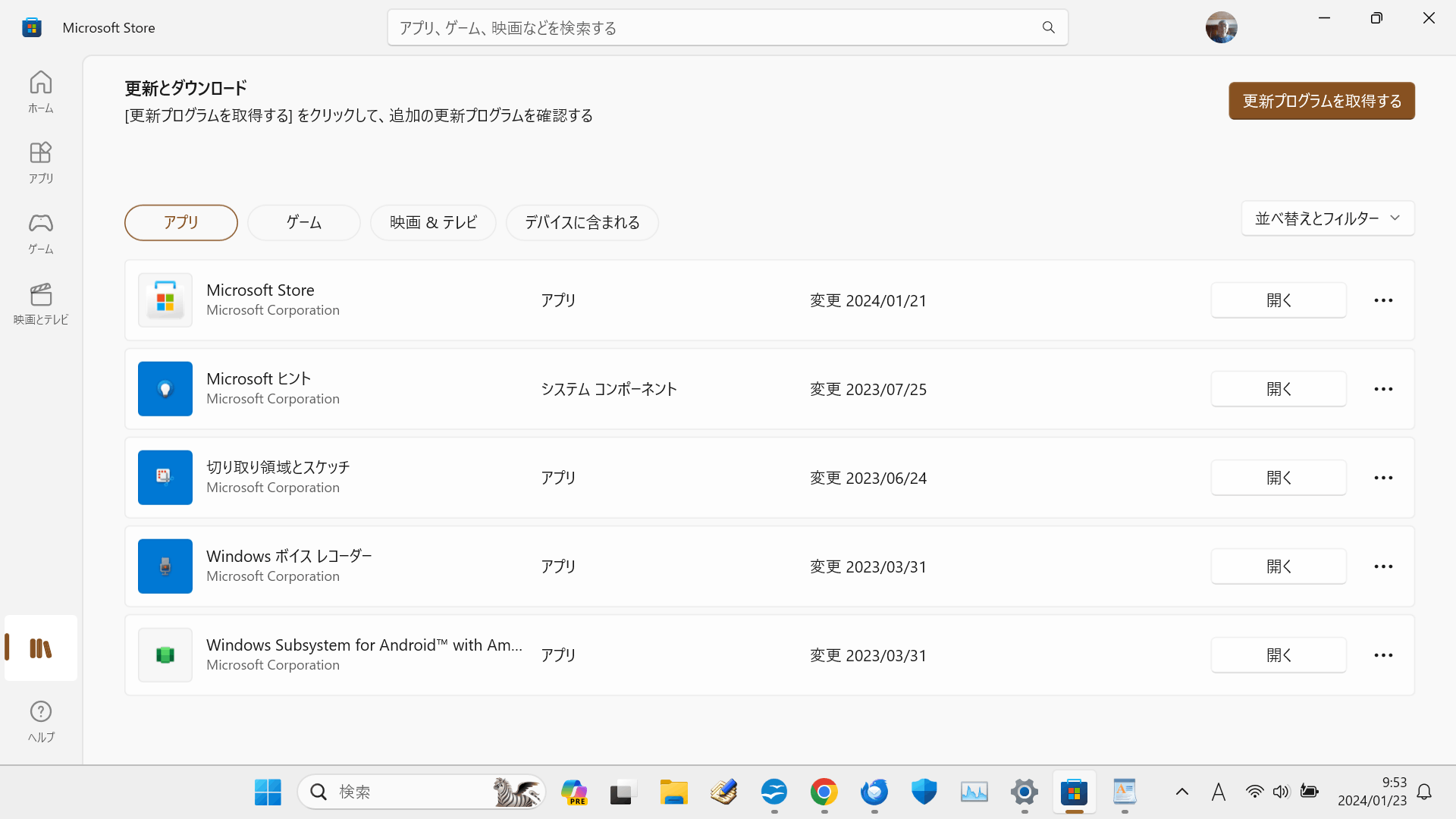Expand the 並べ替えとフィルター dropdown
The image size is (1456, 819).
pos(1327,218)
